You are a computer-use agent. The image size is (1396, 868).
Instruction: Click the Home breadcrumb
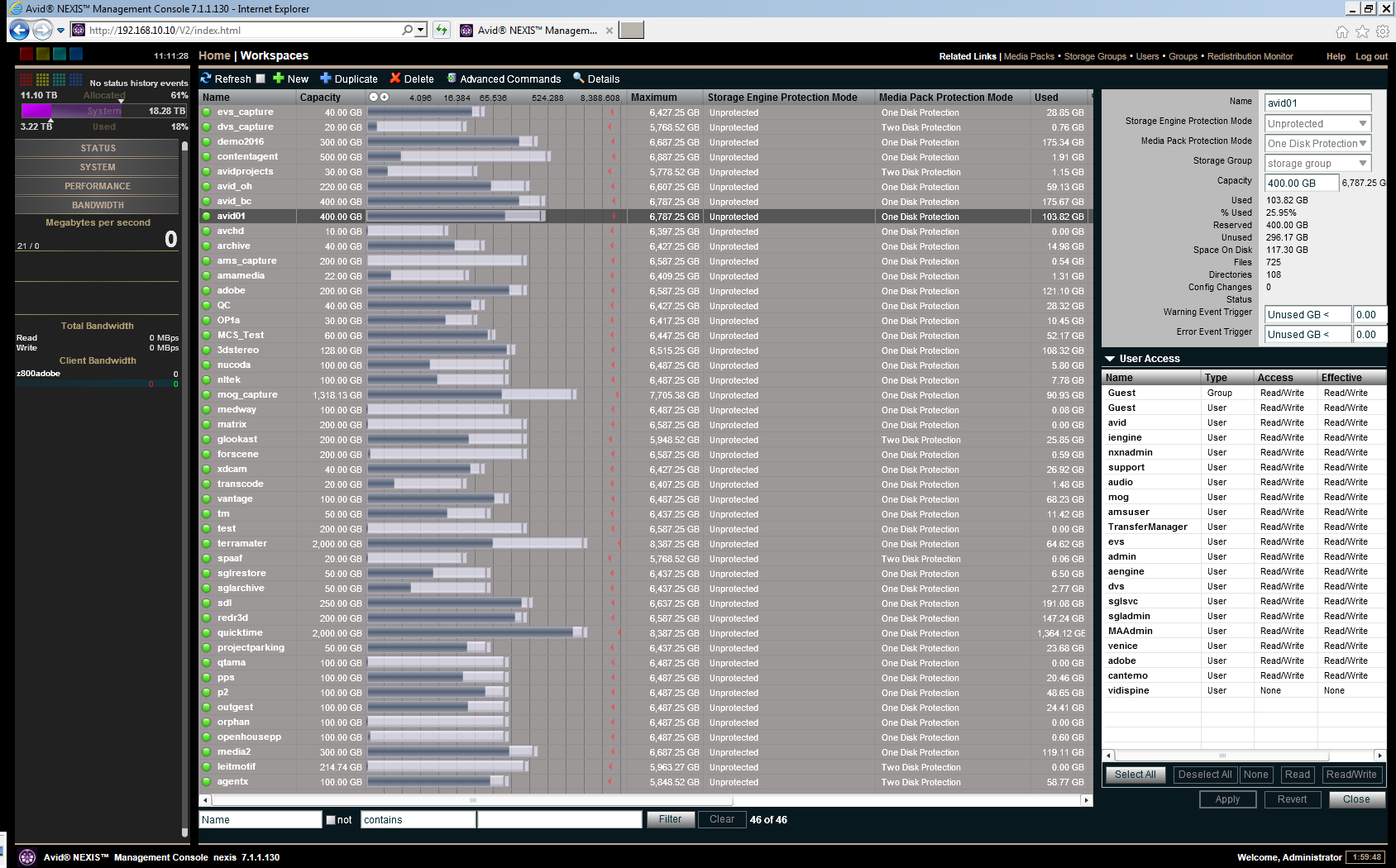214,55
